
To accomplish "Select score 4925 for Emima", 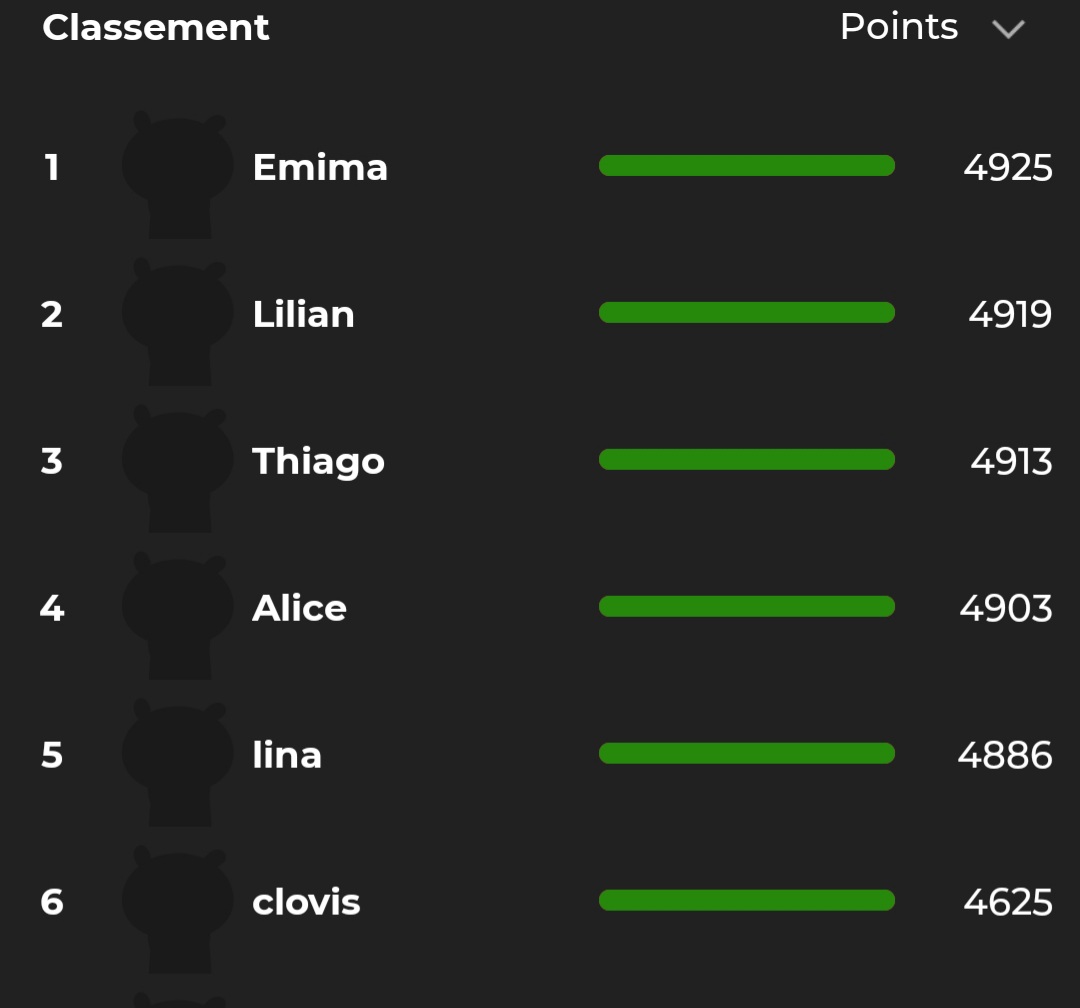I will 1008,167.
